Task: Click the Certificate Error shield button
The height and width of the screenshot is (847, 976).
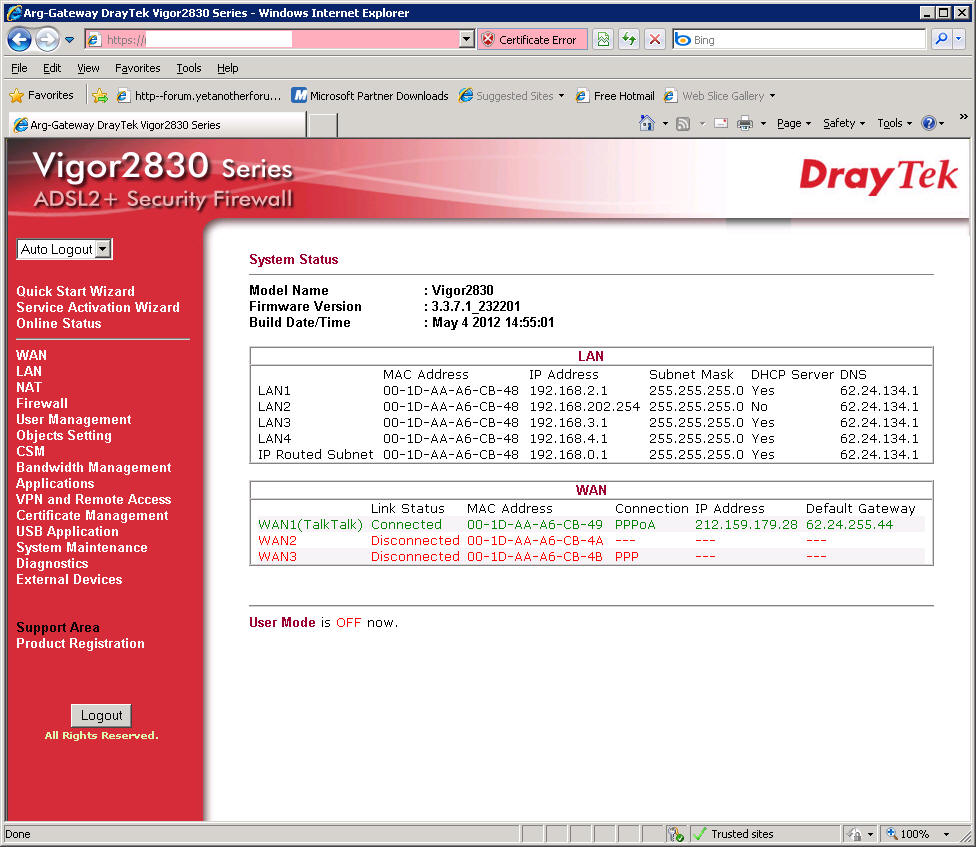Action: click(x=532, y=40)
